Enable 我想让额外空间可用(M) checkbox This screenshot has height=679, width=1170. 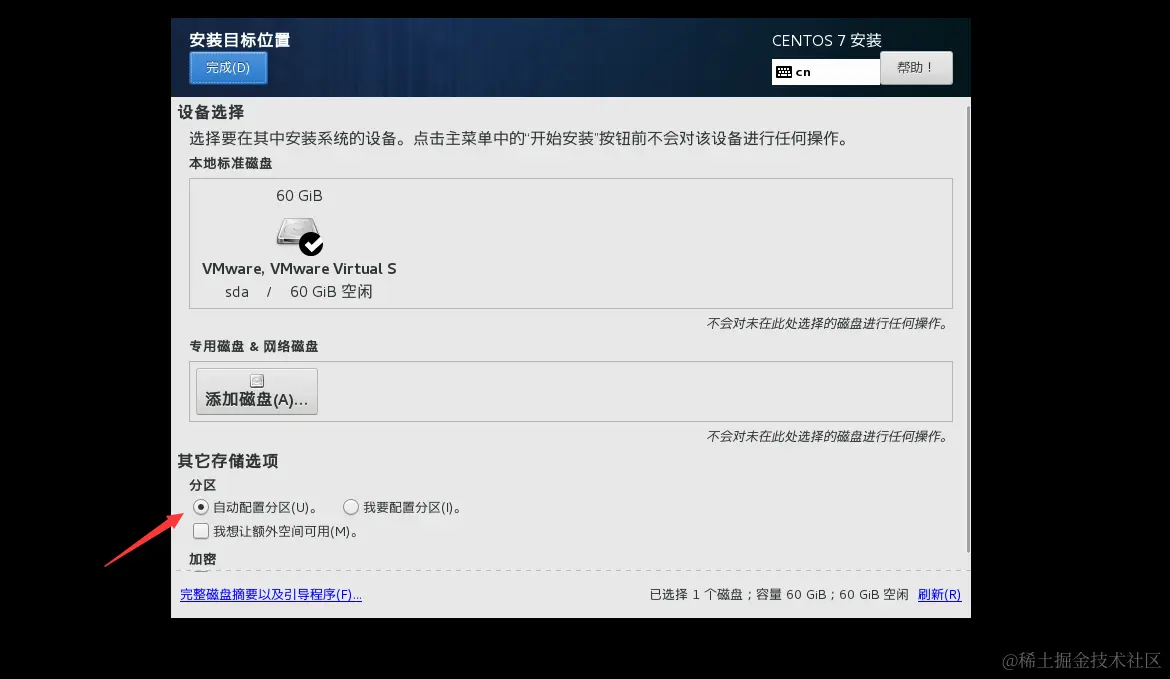(x=201, y=531)
